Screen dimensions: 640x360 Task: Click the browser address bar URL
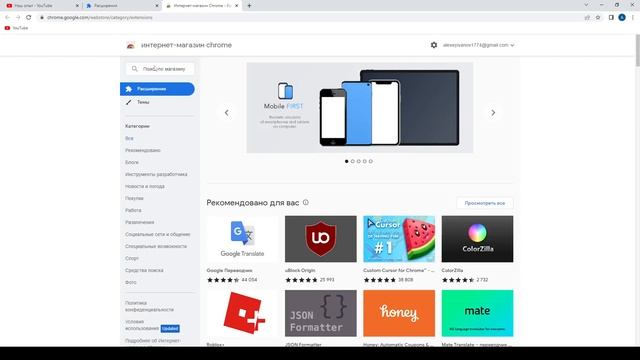100,18
